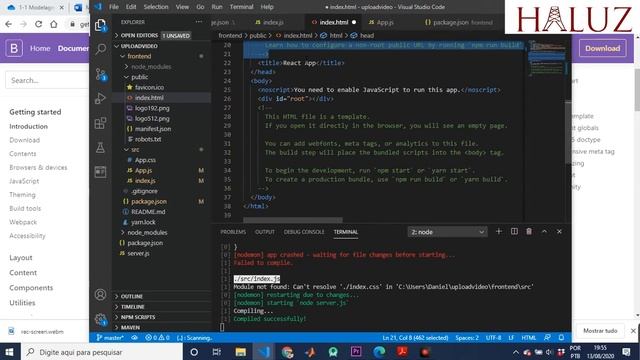
Task: Open Source Control view in activity bar
Action: click(100, 74)
